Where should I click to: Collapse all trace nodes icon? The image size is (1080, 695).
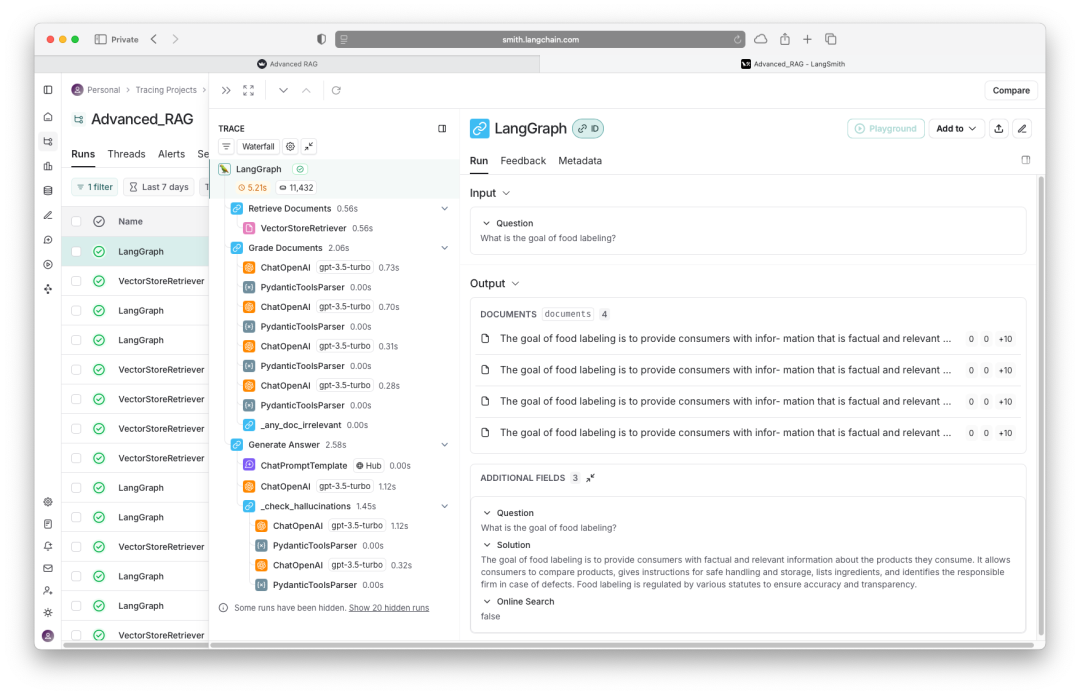tap(309, 146)
